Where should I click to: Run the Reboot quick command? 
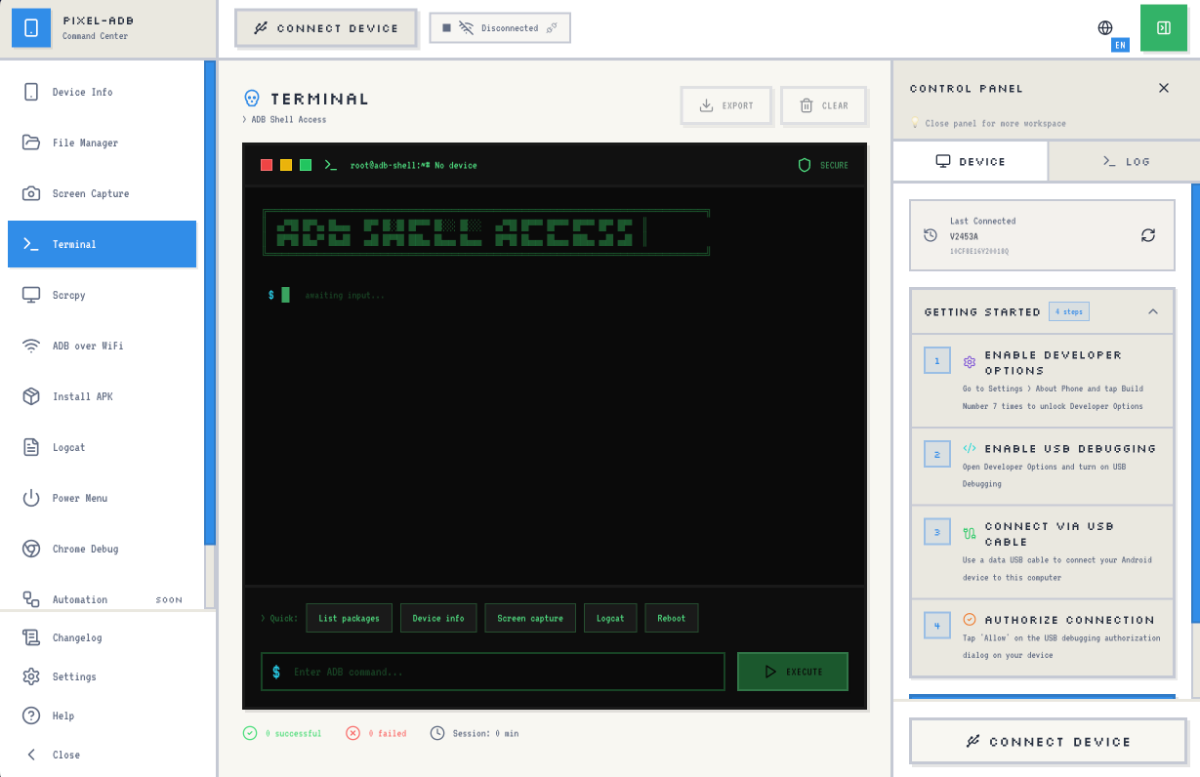click(x=671, y=618)
